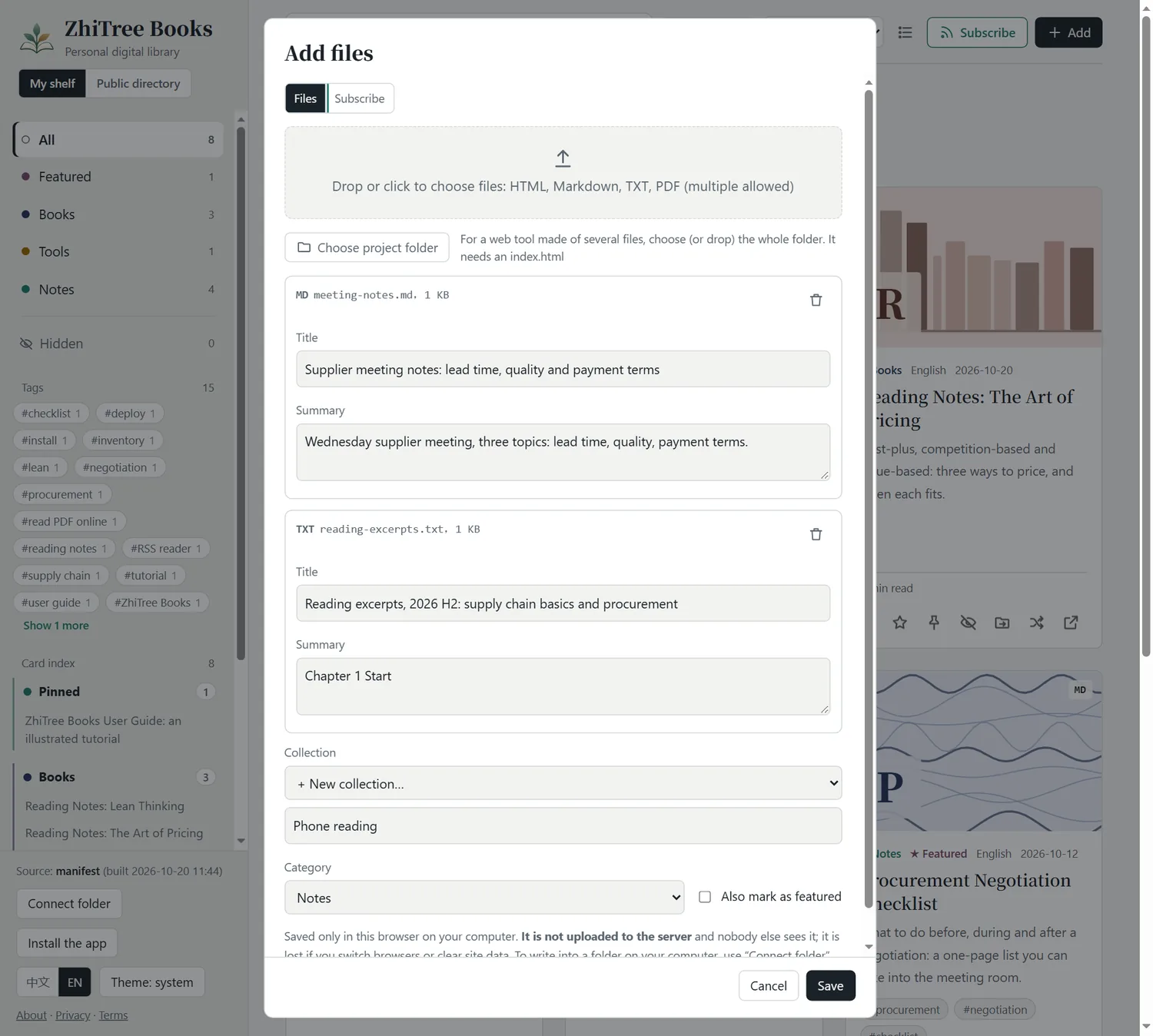Viewport: 1153px width, 1036px height.
Task: Enable Also mark as featured checkbox
Action: (704, 897)
